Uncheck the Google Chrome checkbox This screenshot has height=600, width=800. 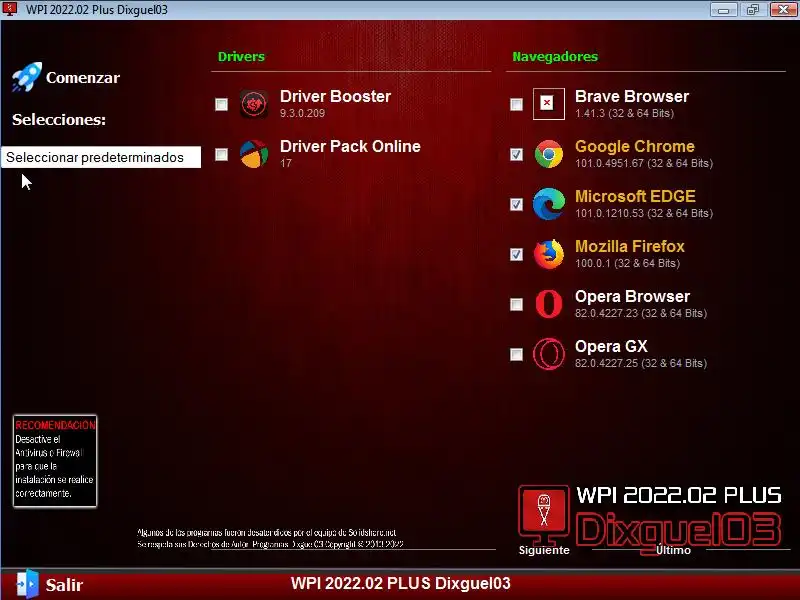pyautogui.click(x=516, y=154)
